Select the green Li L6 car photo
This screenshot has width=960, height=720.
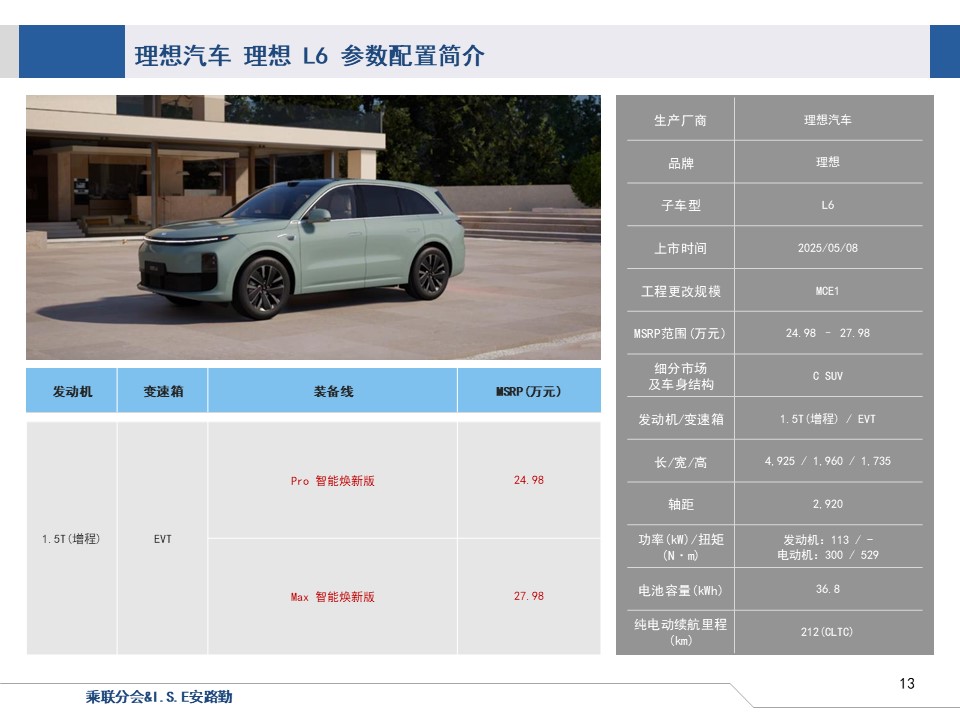tap(313, 227)
